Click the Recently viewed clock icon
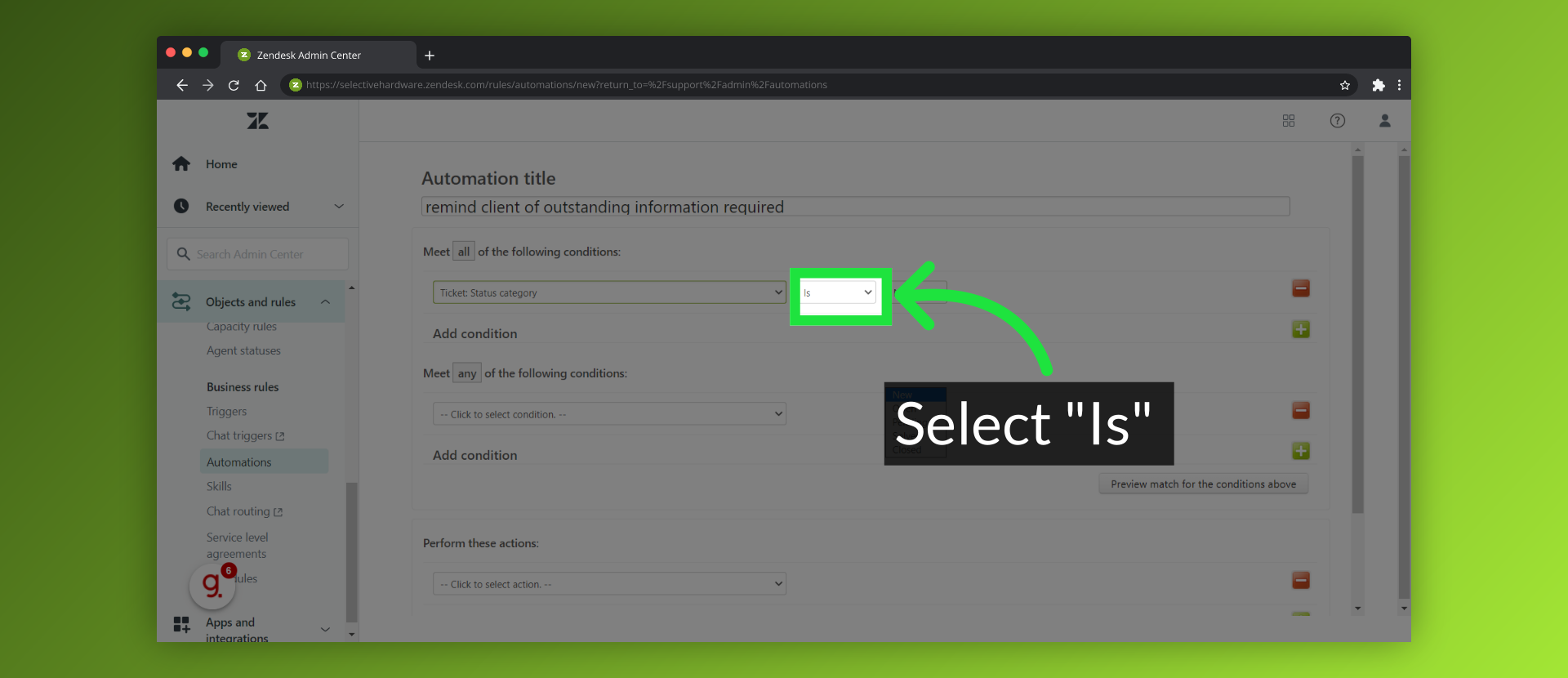The width and height of the screenshot is (1568, 678). coord(181,207)
